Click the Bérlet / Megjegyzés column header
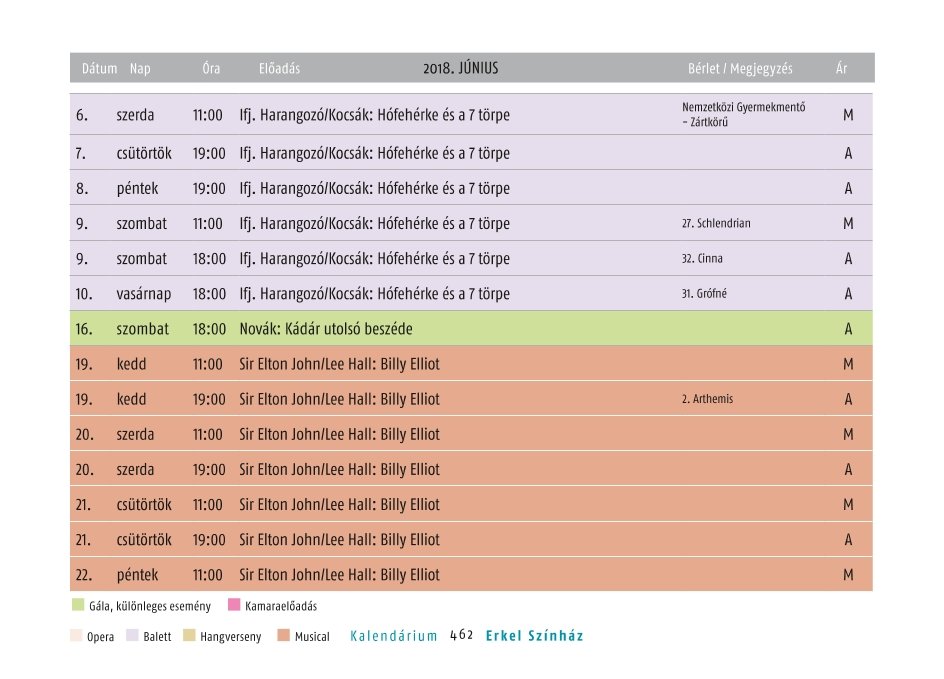The image size is (944, 679). pos(740,69)
